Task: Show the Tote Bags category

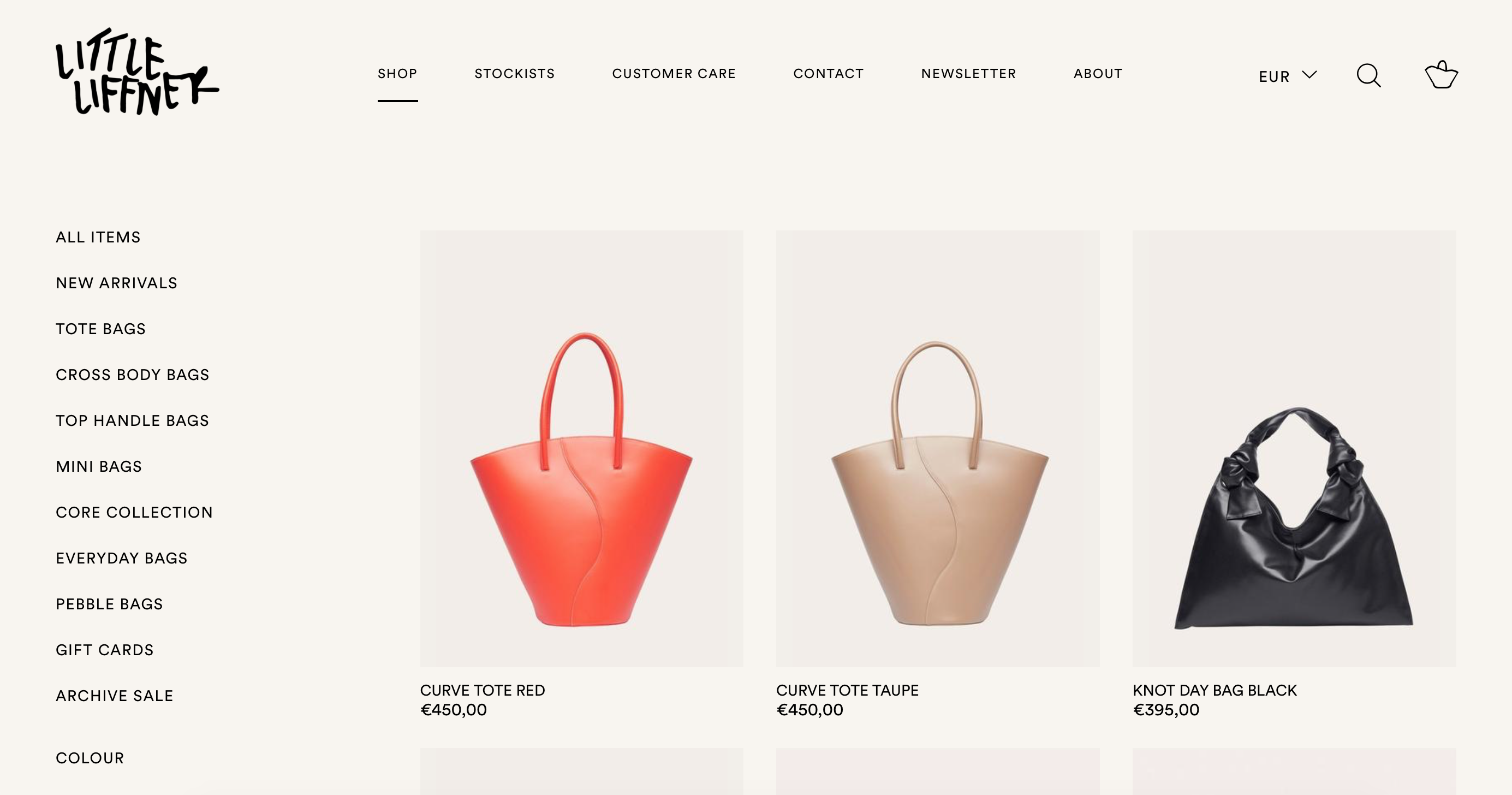Action: (x=100, y=329)
